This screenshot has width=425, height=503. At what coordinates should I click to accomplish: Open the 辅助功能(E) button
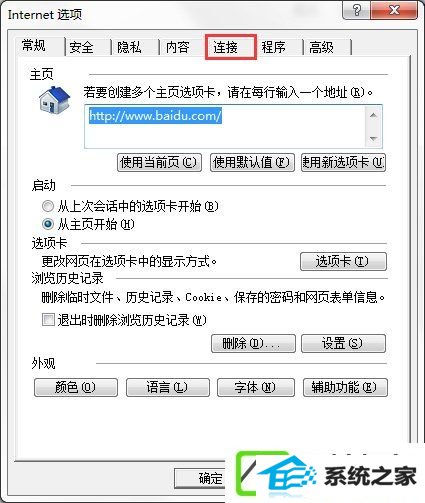pos(345,387)
